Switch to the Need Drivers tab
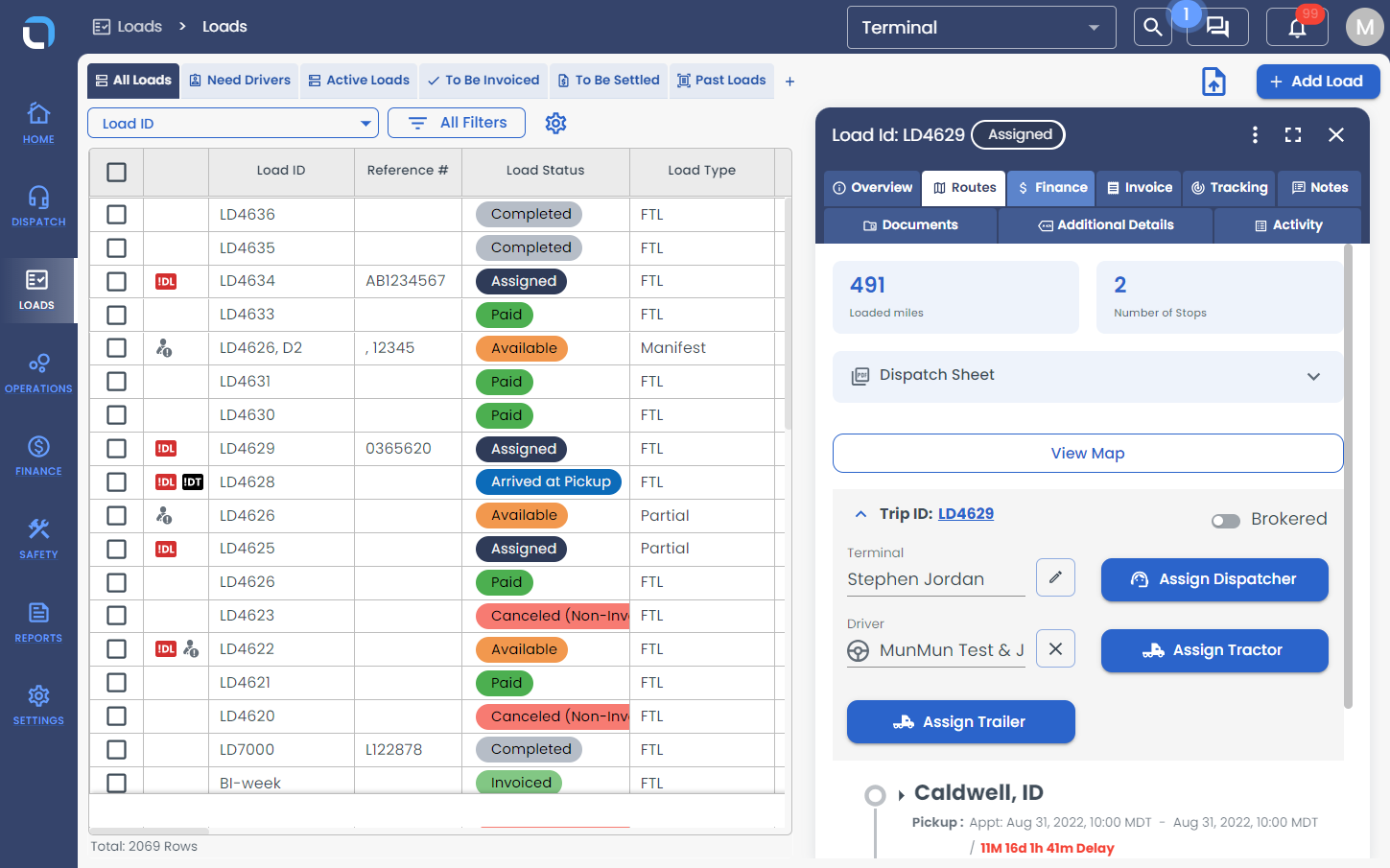Screen dimensions: 1390x868 [240, 81]
